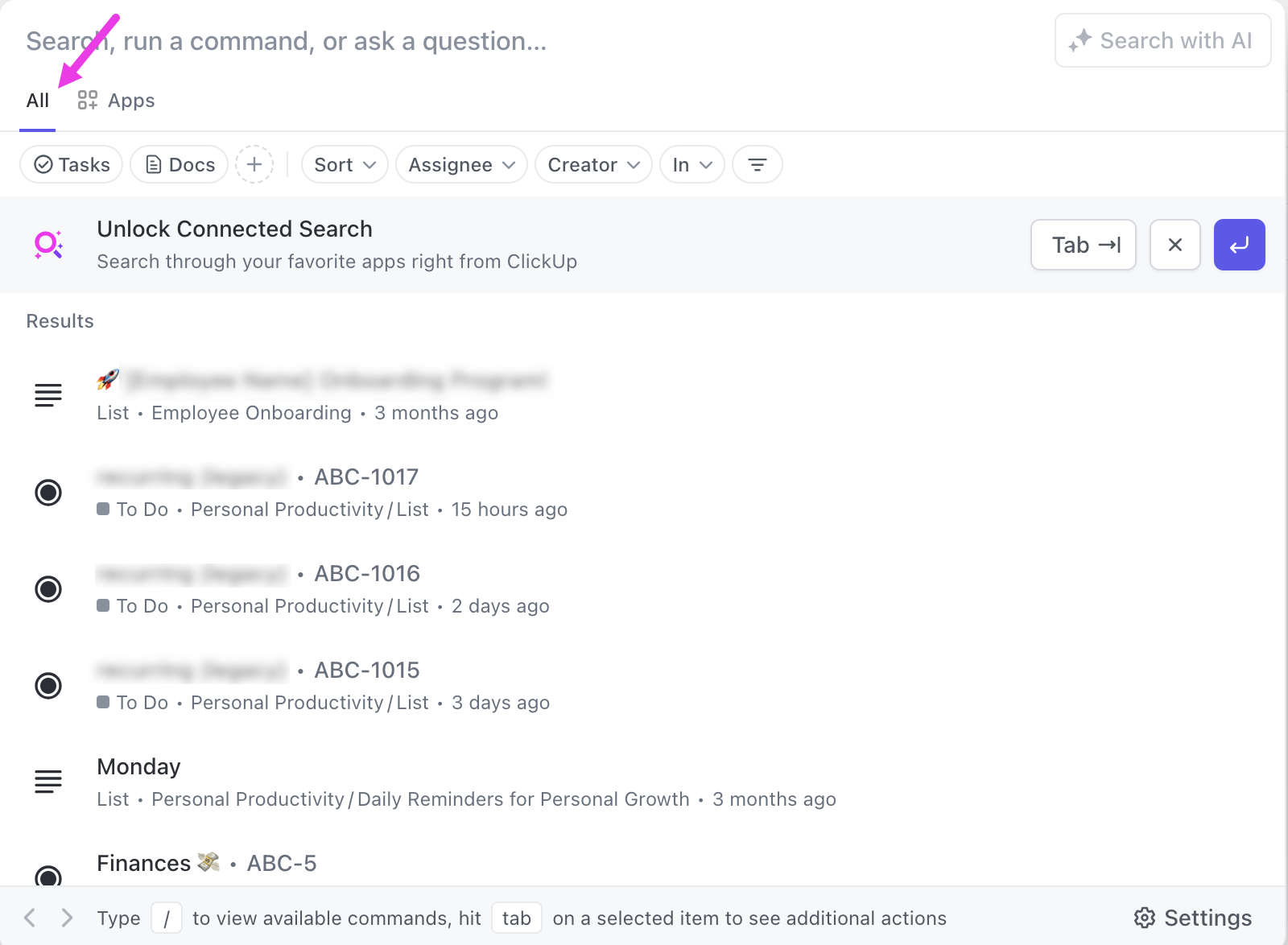Click the Search with AI sparkle button
Screen dimensions: 1288x945
[x=1162, y=40]
